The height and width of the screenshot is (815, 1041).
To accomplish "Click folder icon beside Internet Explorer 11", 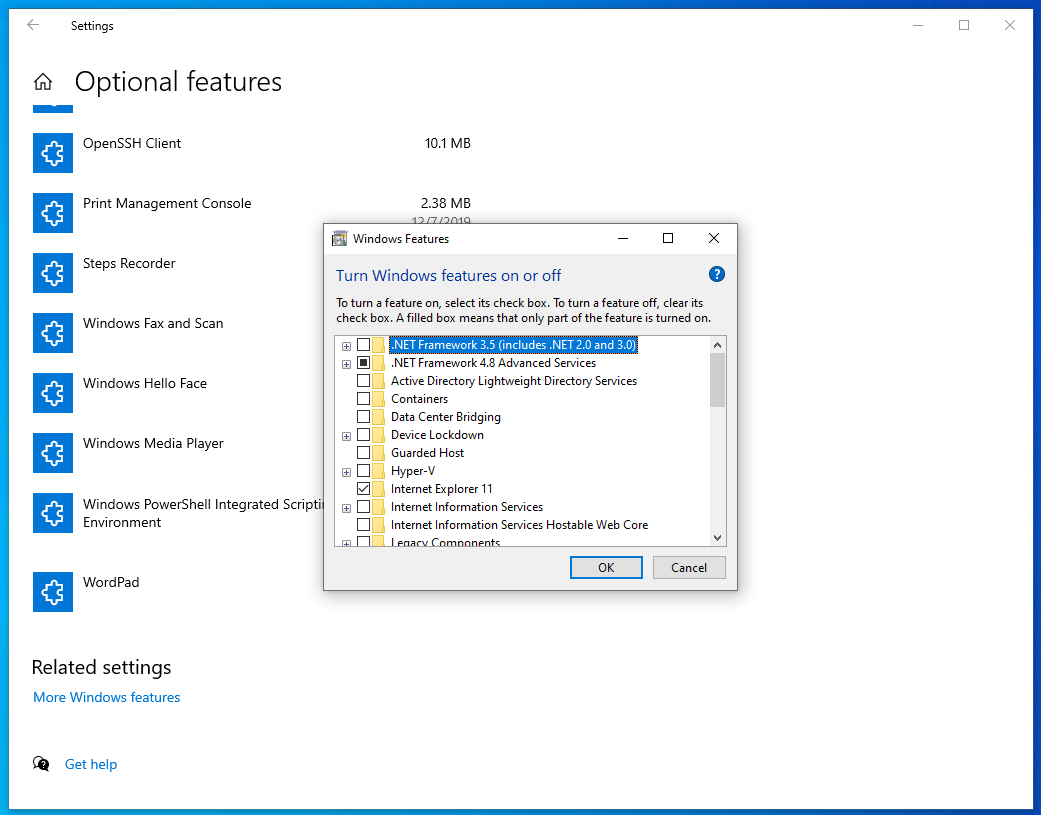I will tap(378, 488).
